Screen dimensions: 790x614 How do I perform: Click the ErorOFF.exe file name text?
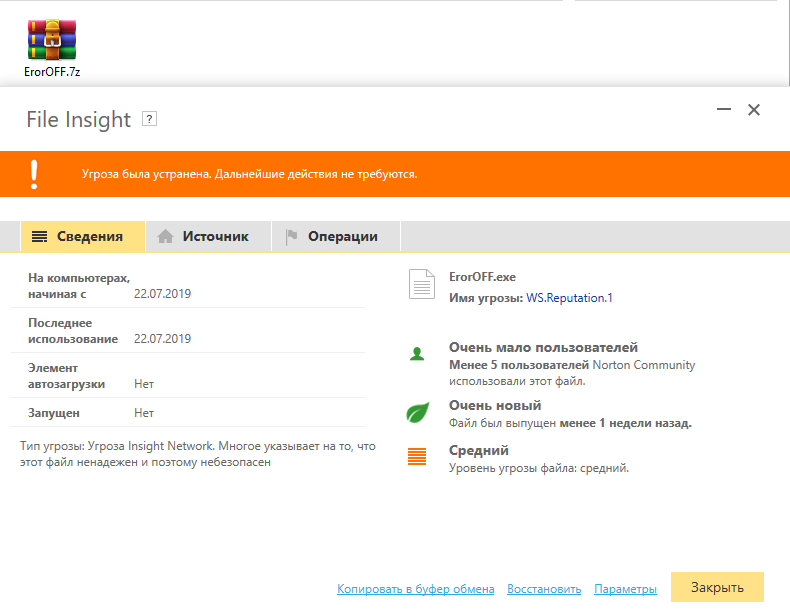[482, 277]
